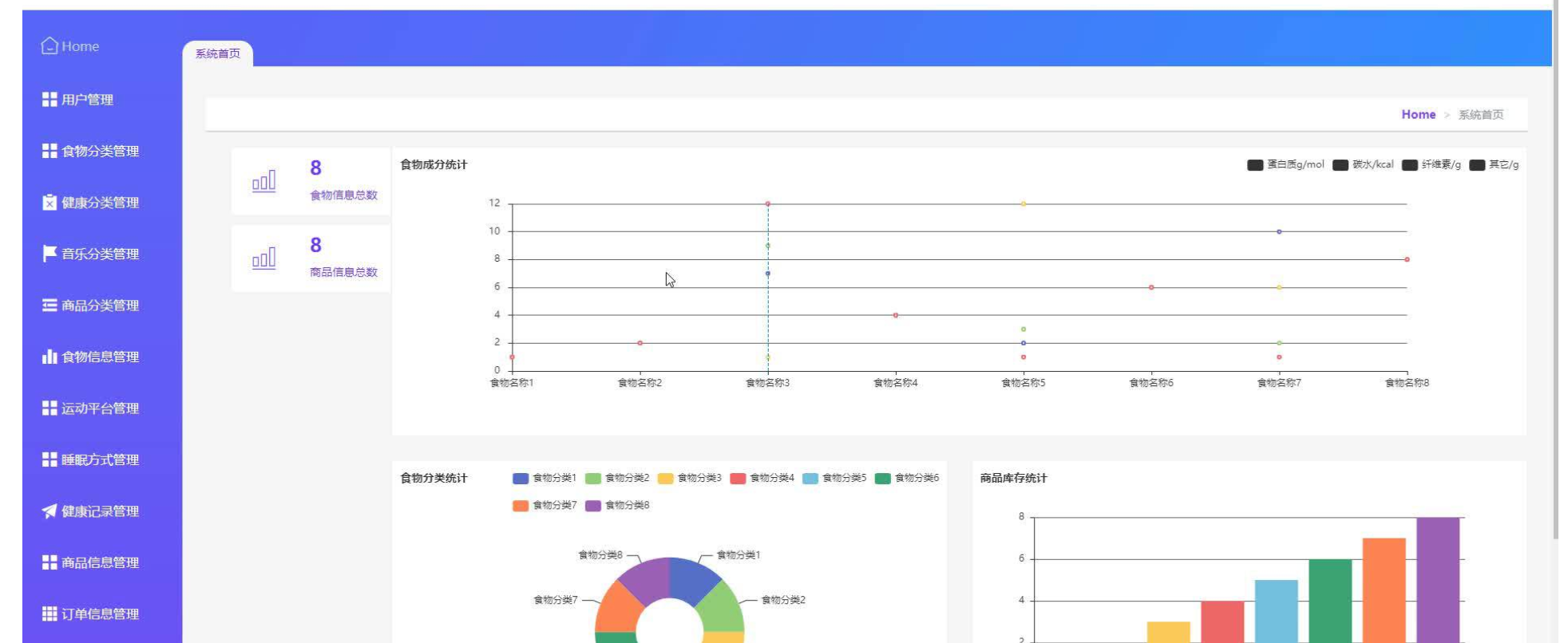
Task: Click the chart icon on 商品信息总数 card
Action: (264, 258)
